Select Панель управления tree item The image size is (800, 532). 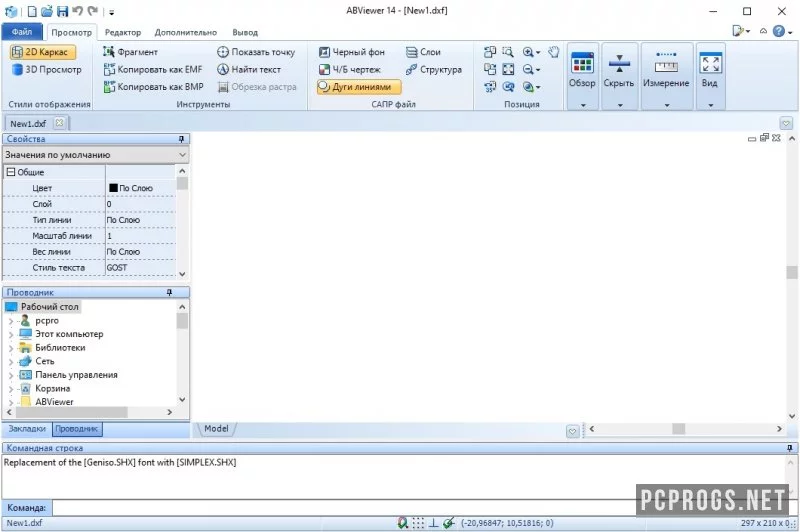[x=76, y=375]
